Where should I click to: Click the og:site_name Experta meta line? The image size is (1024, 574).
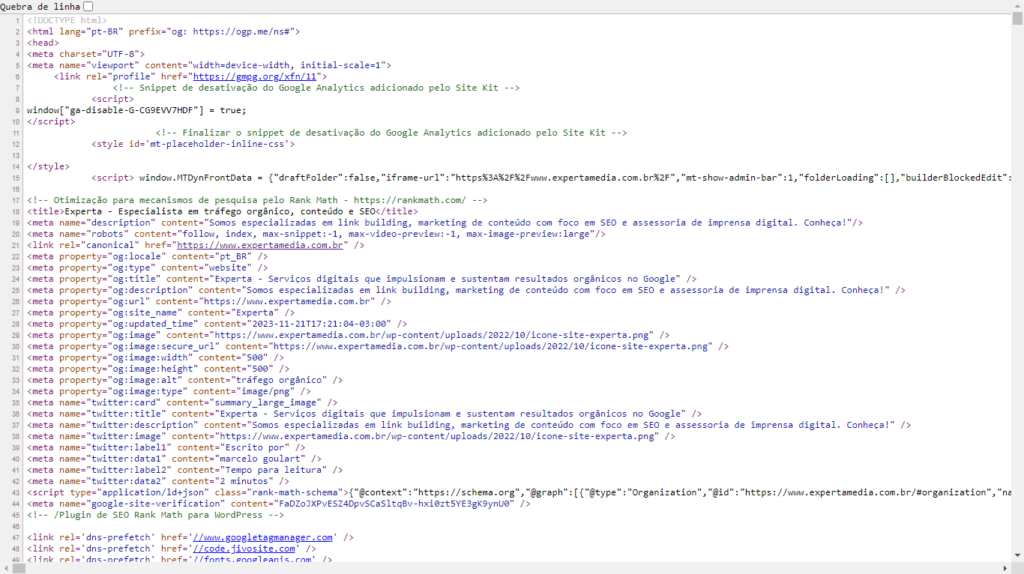pyautogui.click(x=161, y=313)
